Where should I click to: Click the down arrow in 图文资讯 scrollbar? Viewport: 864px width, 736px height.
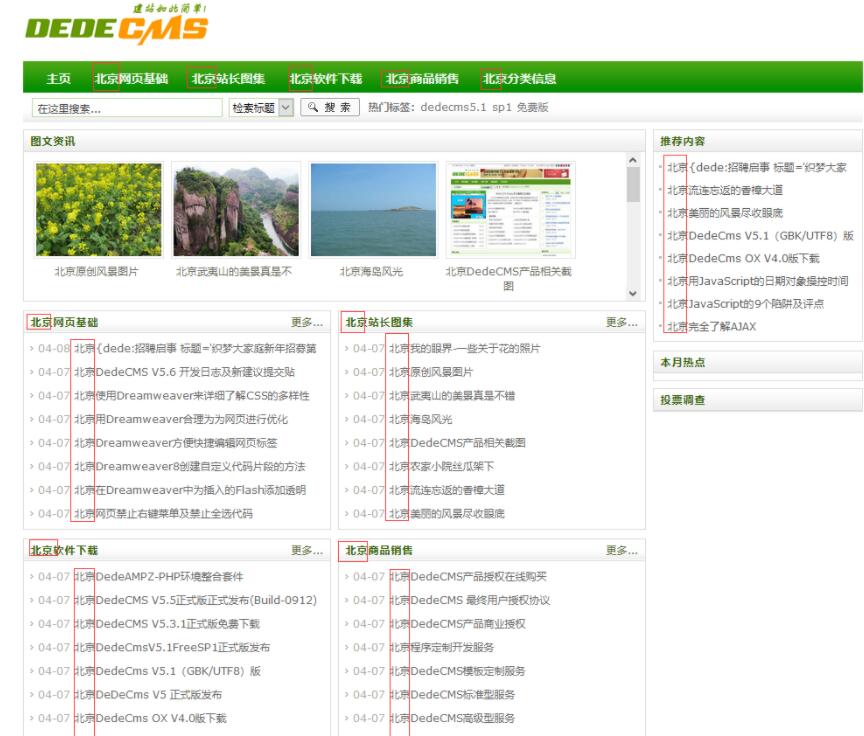pos(632,293)
